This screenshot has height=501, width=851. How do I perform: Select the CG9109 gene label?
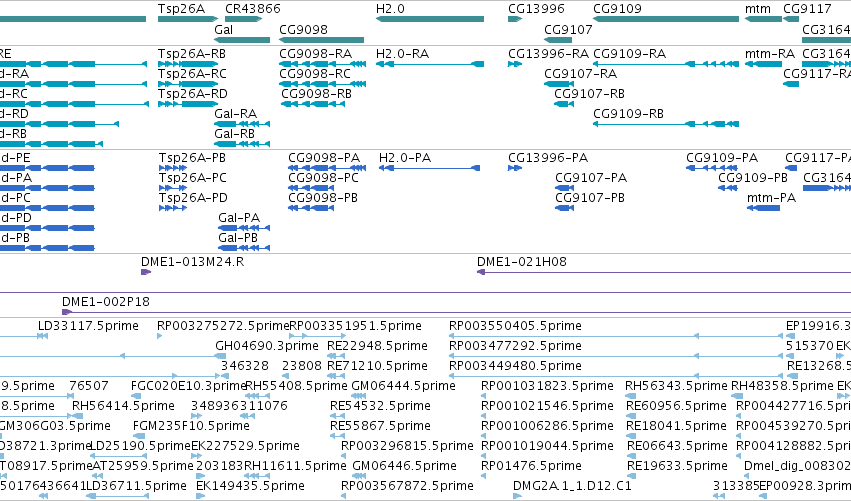(x=617, y=9)
